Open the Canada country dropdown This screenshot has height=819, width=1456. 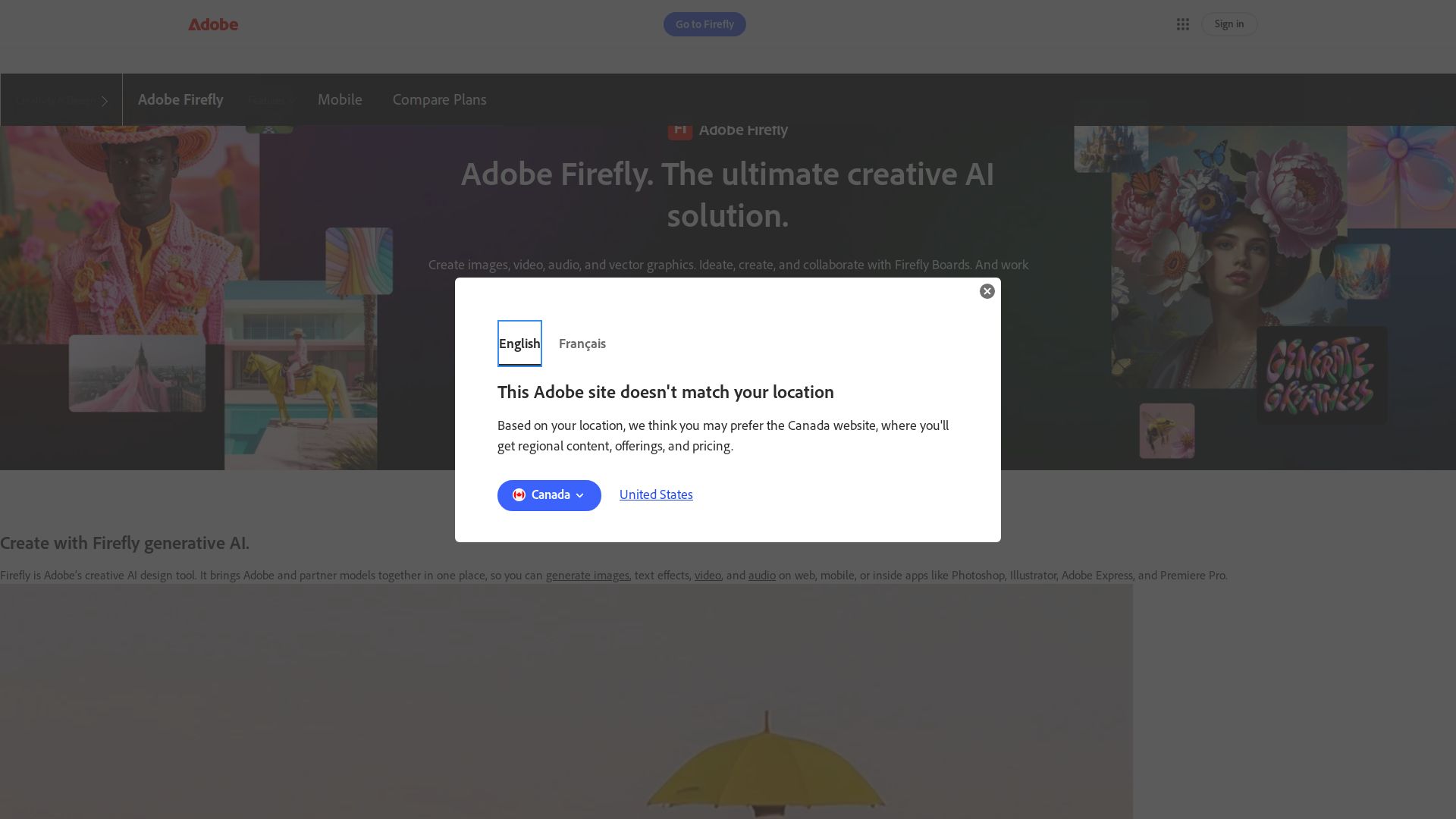point(580,495)
